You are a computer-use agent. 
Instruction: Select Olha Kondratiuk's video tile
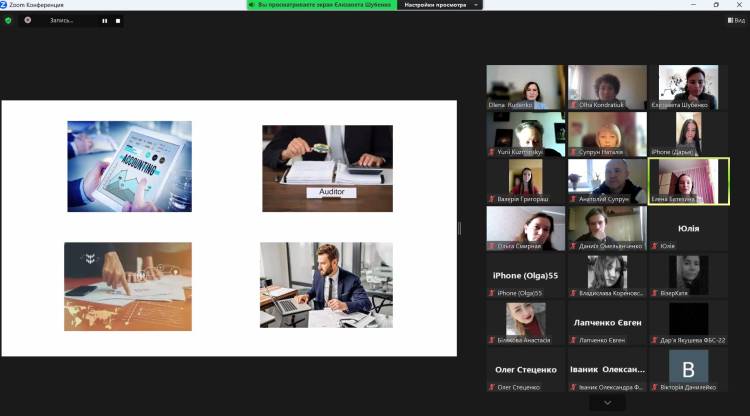[x=607, y=86]
